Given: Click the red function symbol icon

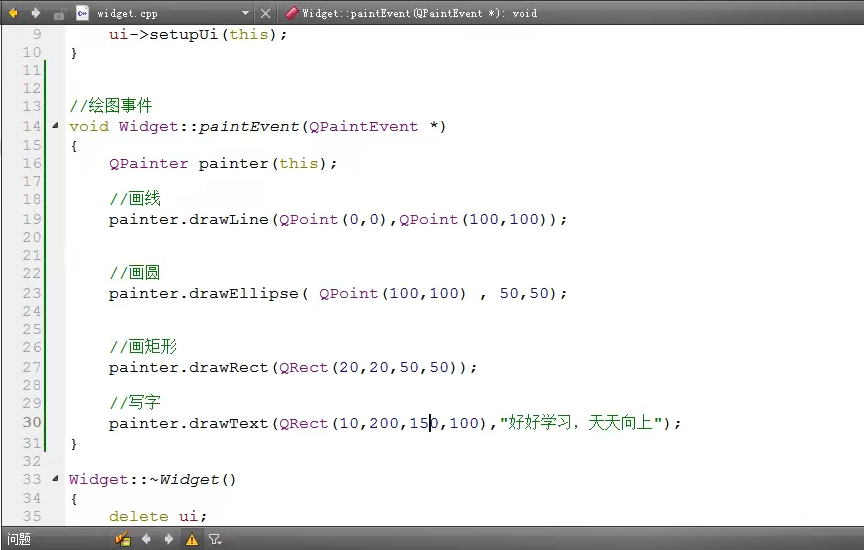Looking at the screenshot, I should pyautogui.click(x=291, y=13).
